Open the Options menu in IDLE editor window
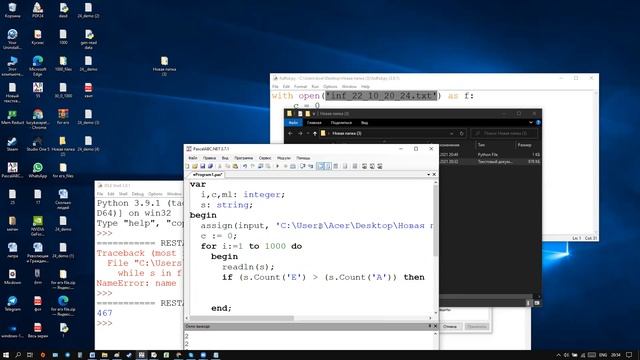 point(330,87)
